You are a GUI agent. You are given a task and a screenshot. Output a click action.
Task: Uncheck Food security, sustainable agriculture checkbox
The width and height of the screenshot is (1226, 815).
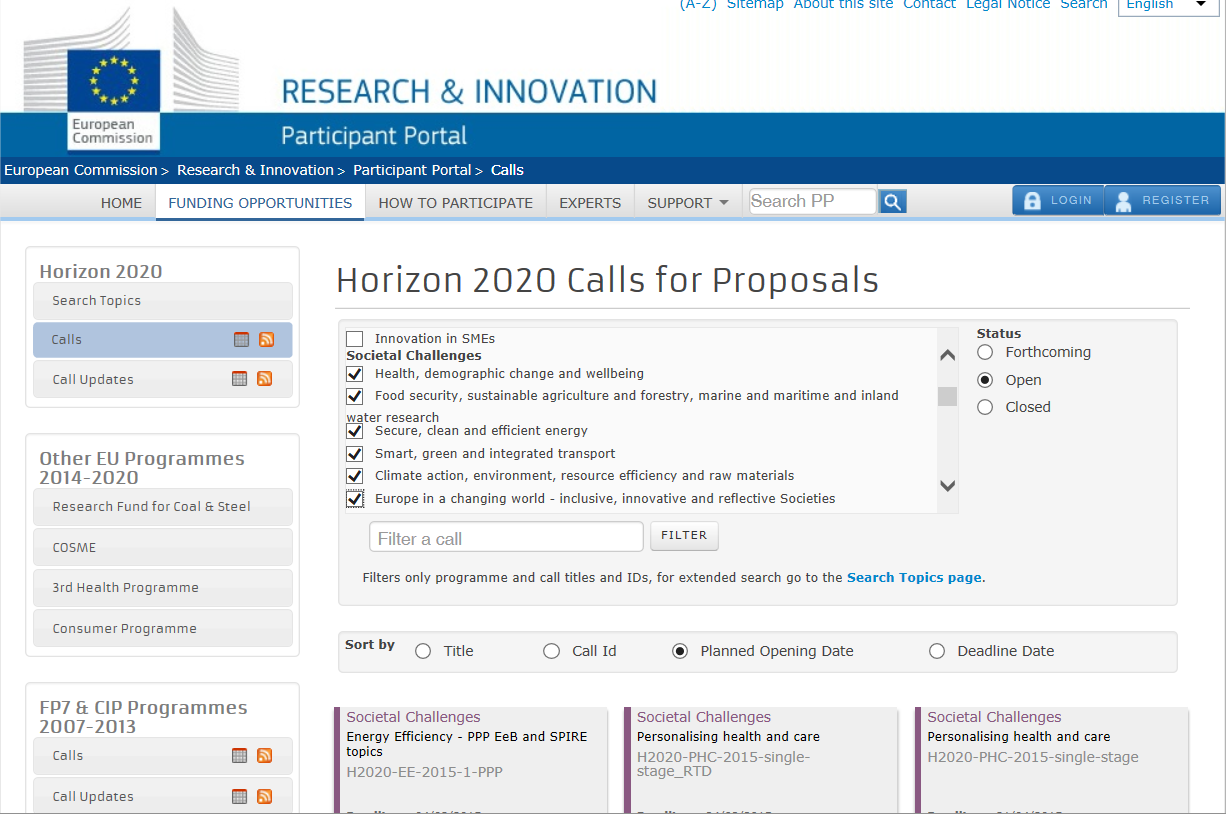click(355, 396)
